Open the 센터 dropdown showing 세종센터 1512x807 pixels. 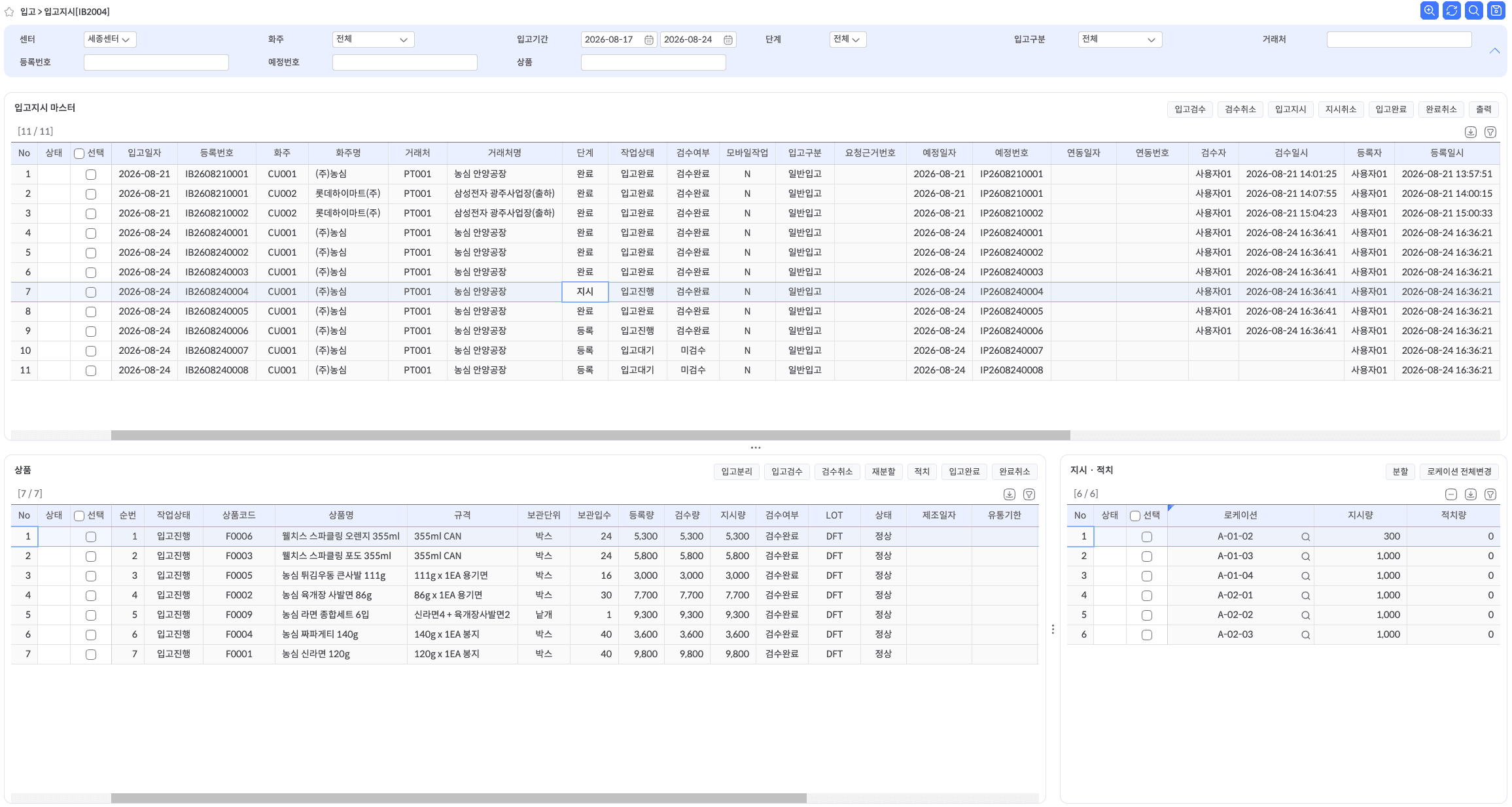(110, 39)
